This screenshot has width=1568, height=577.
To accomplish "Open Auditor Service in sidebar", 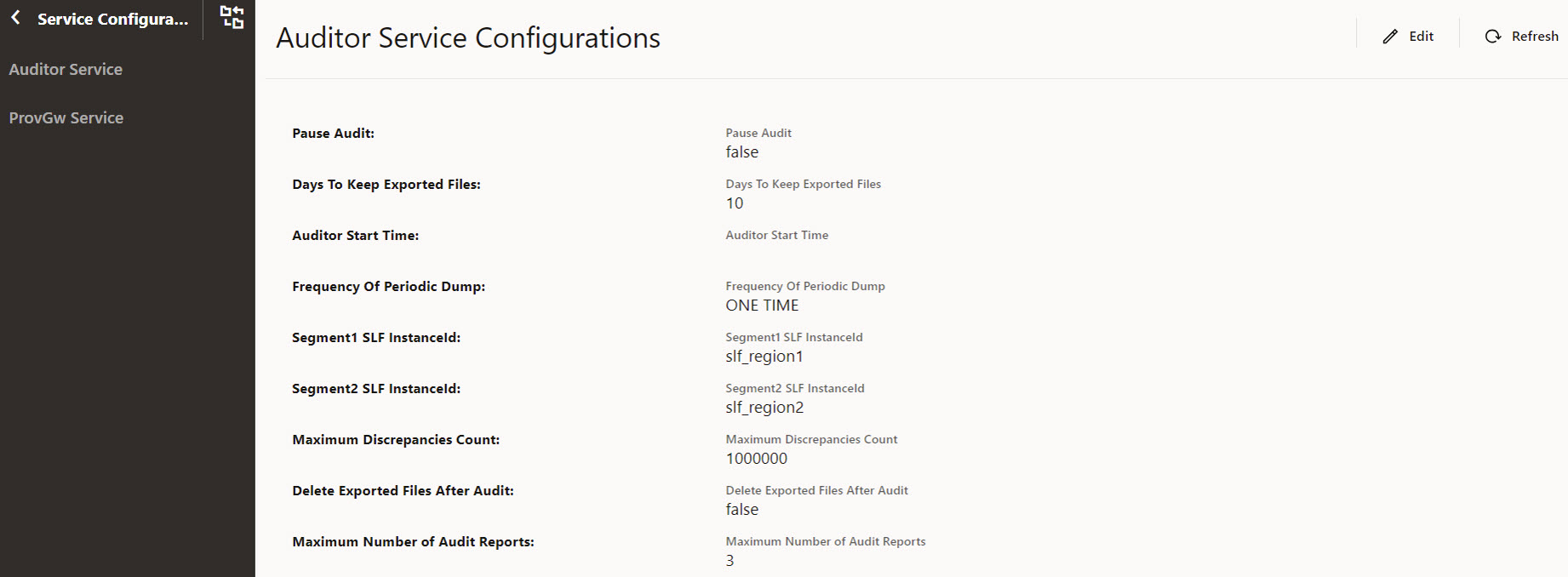I will pyautogui.click(x=66, y=70).
